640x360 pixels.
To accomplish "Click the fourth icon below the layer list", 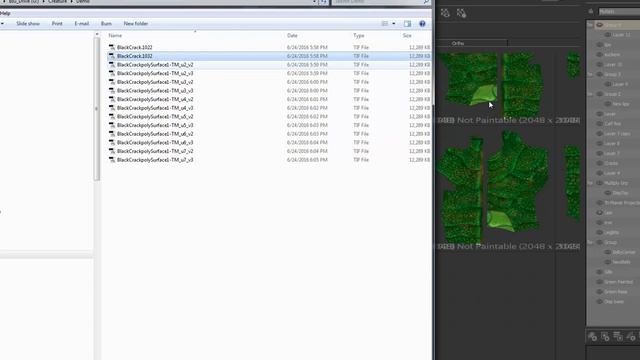I will (x=631, y=336).
